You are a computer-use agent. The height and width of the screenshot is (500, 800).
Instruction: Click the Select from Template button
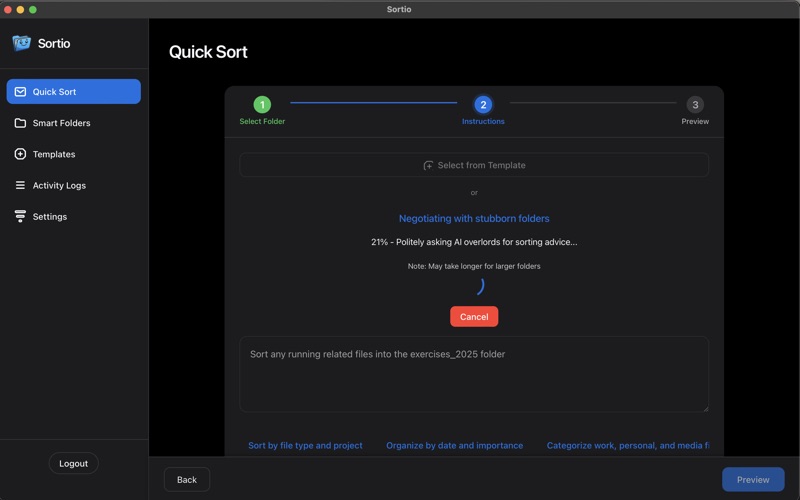pyautogui.click(x=474, y=165)
